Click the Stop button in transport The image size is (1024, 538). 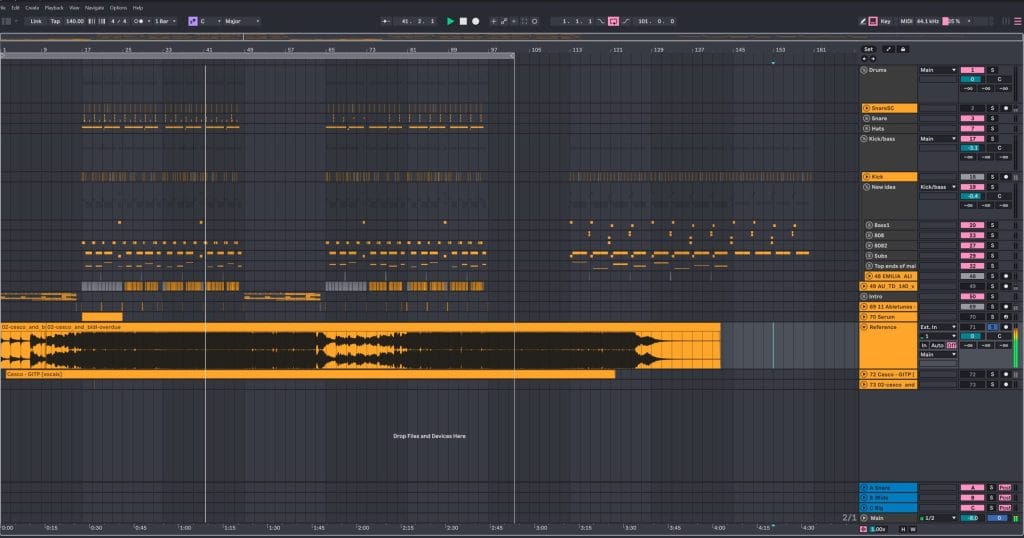tap(463, 20)
